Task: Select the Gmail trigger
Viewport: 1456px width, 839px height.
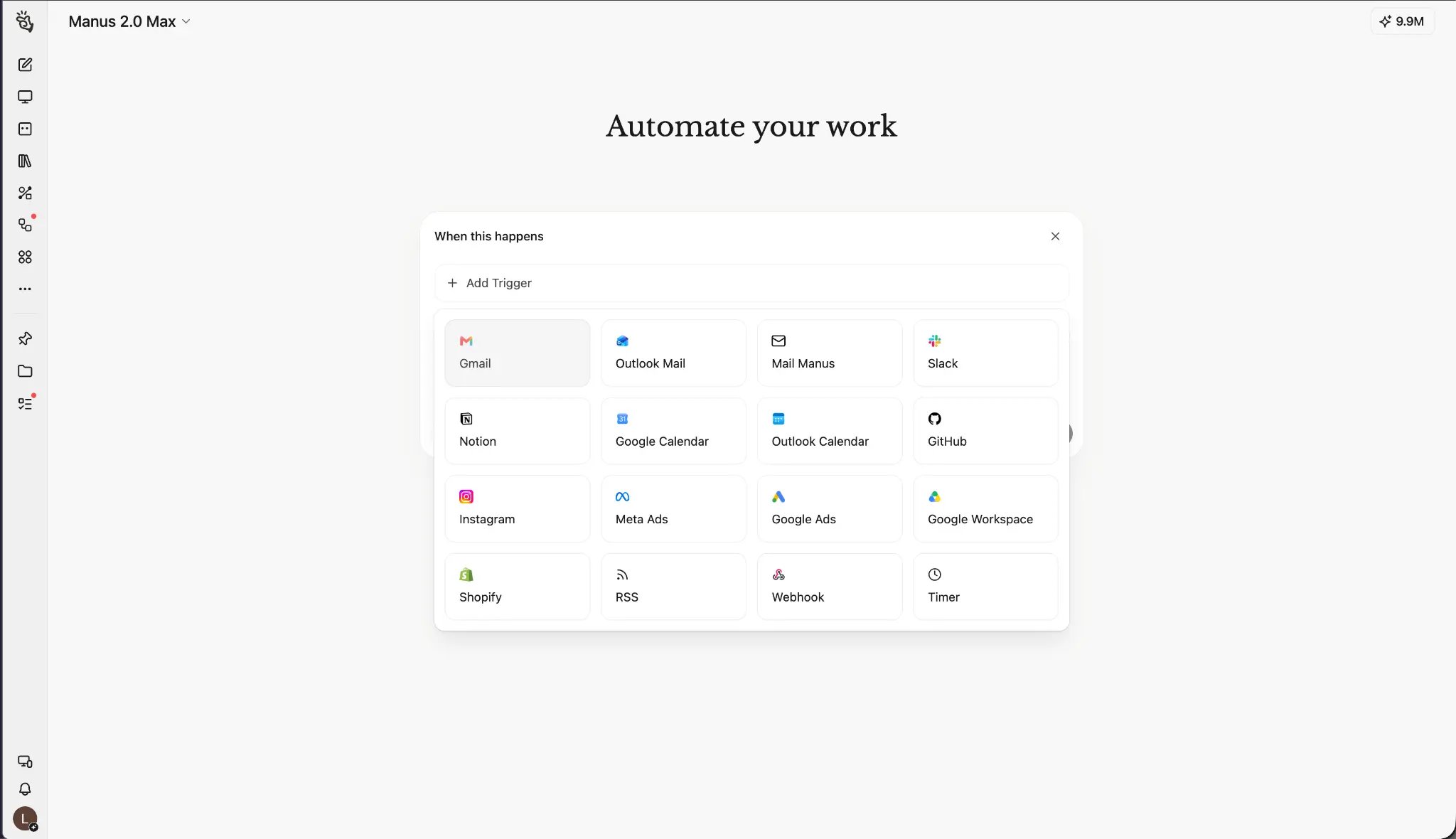Action: tap(518, 353)
